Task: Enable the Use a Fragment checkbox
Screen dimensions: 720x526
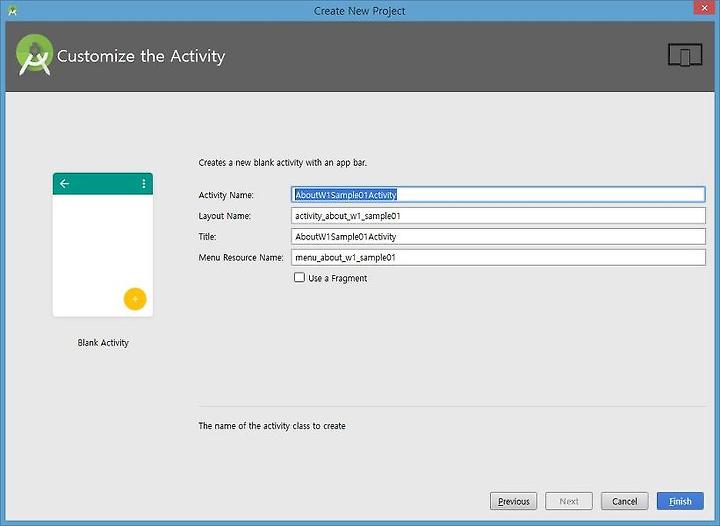Action: [x=299, y=277]
